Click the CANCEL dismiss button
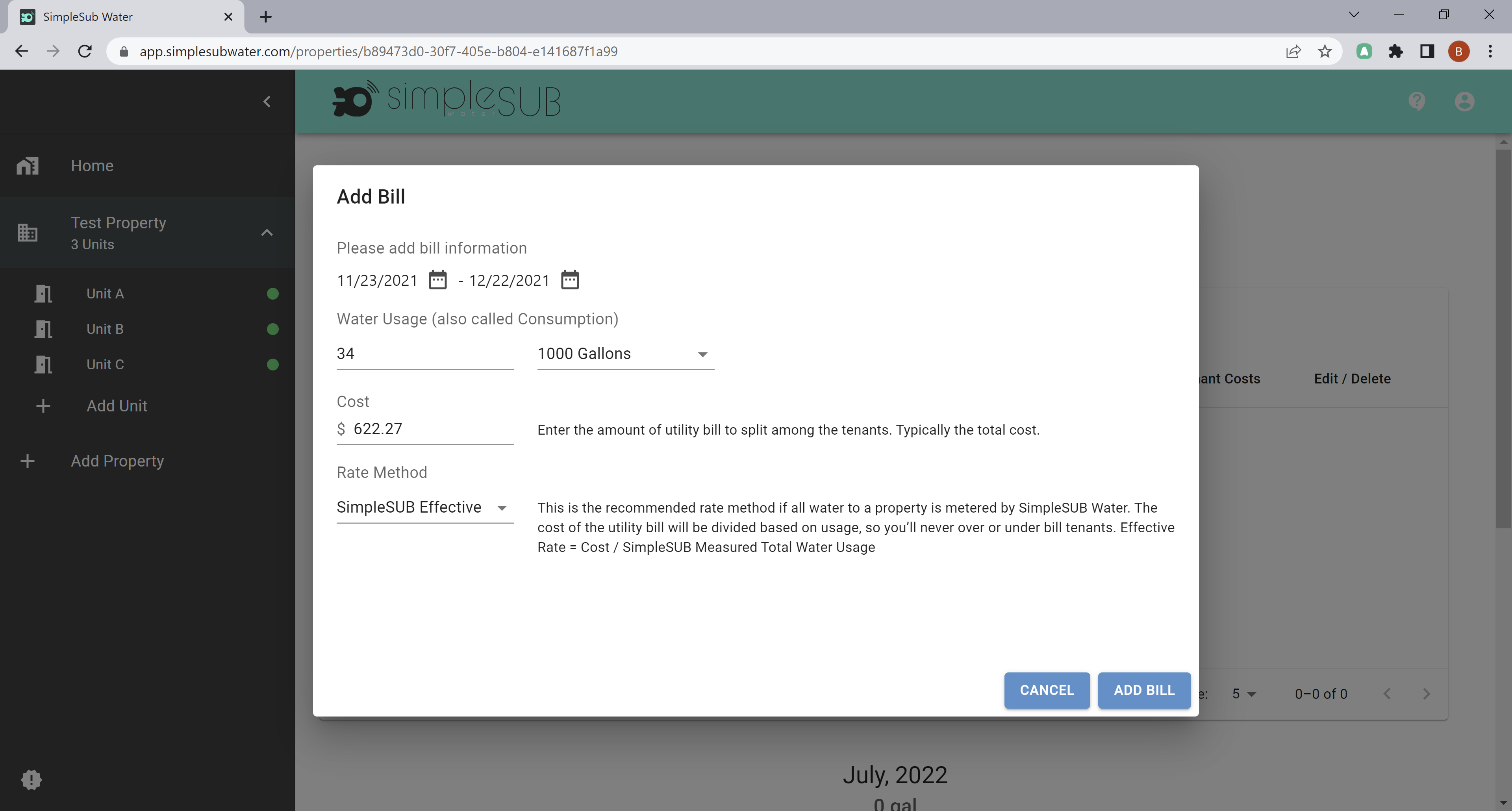This screenshot has width=1512, height=811. [1047, 690]
